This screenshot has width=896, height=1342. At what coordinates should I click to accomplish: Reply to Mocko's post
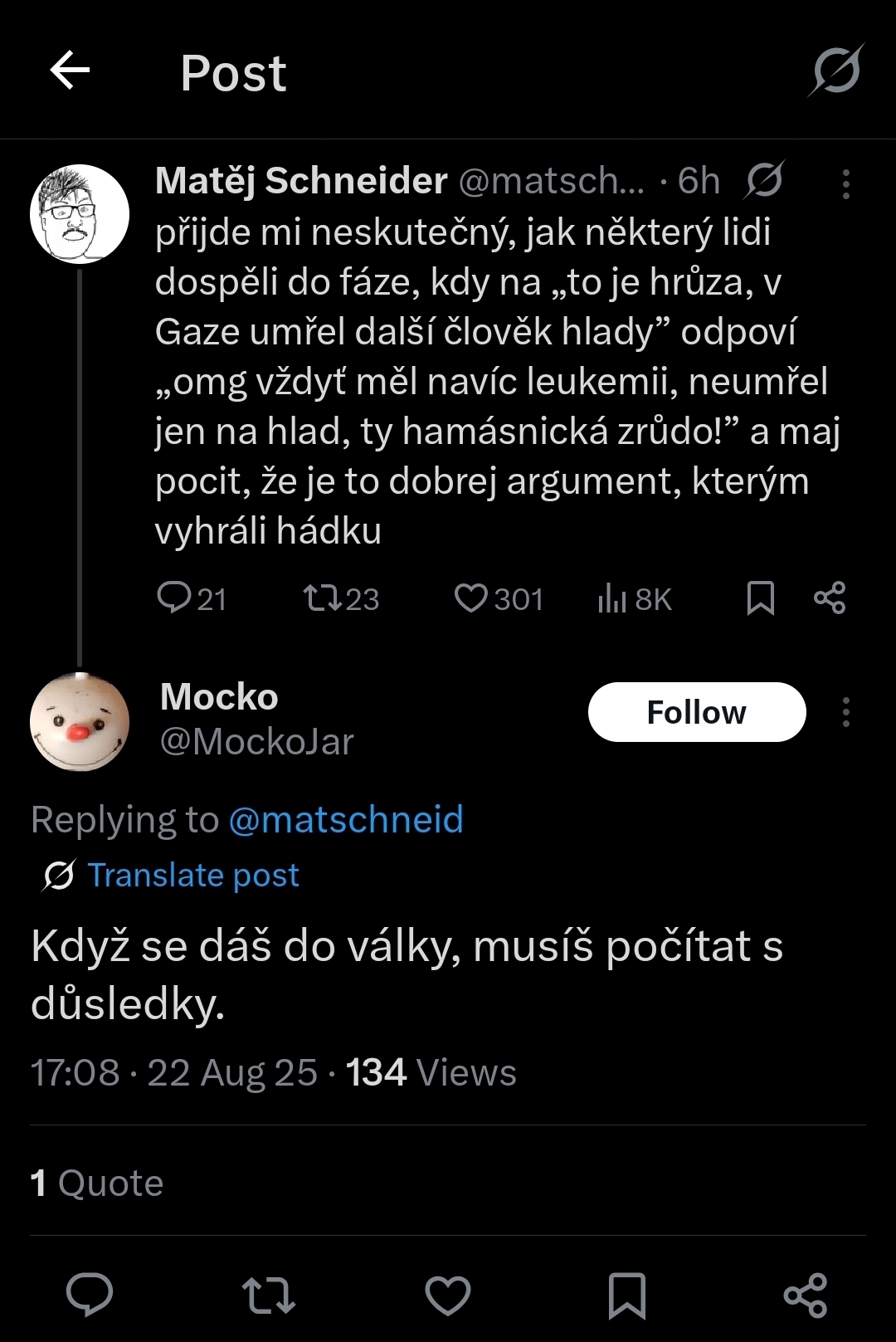[90, 1294]
